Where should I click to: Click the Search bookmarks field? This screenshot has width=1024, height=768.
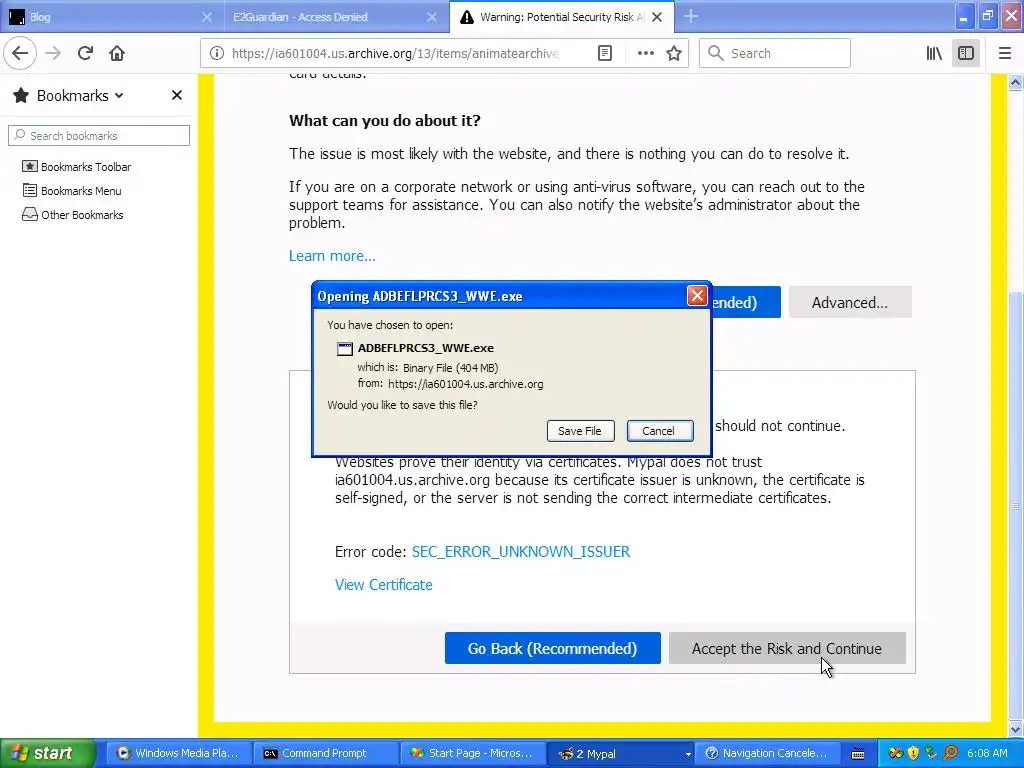point(99,135)
